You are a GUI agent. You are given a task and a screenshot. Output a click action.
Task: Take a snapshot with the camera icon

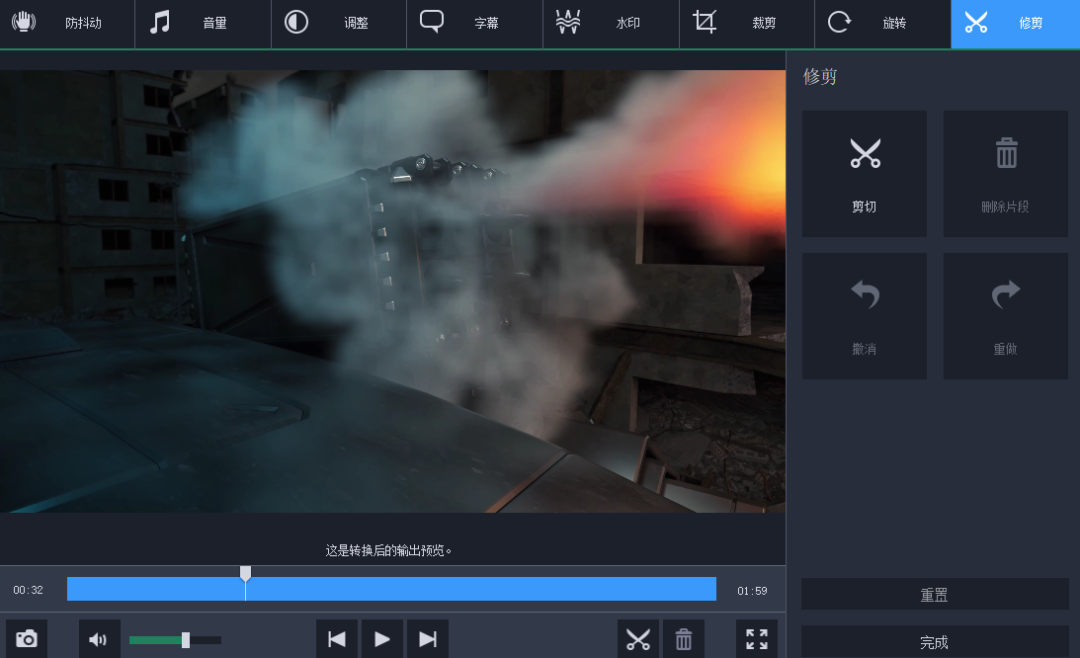point(27,639)
